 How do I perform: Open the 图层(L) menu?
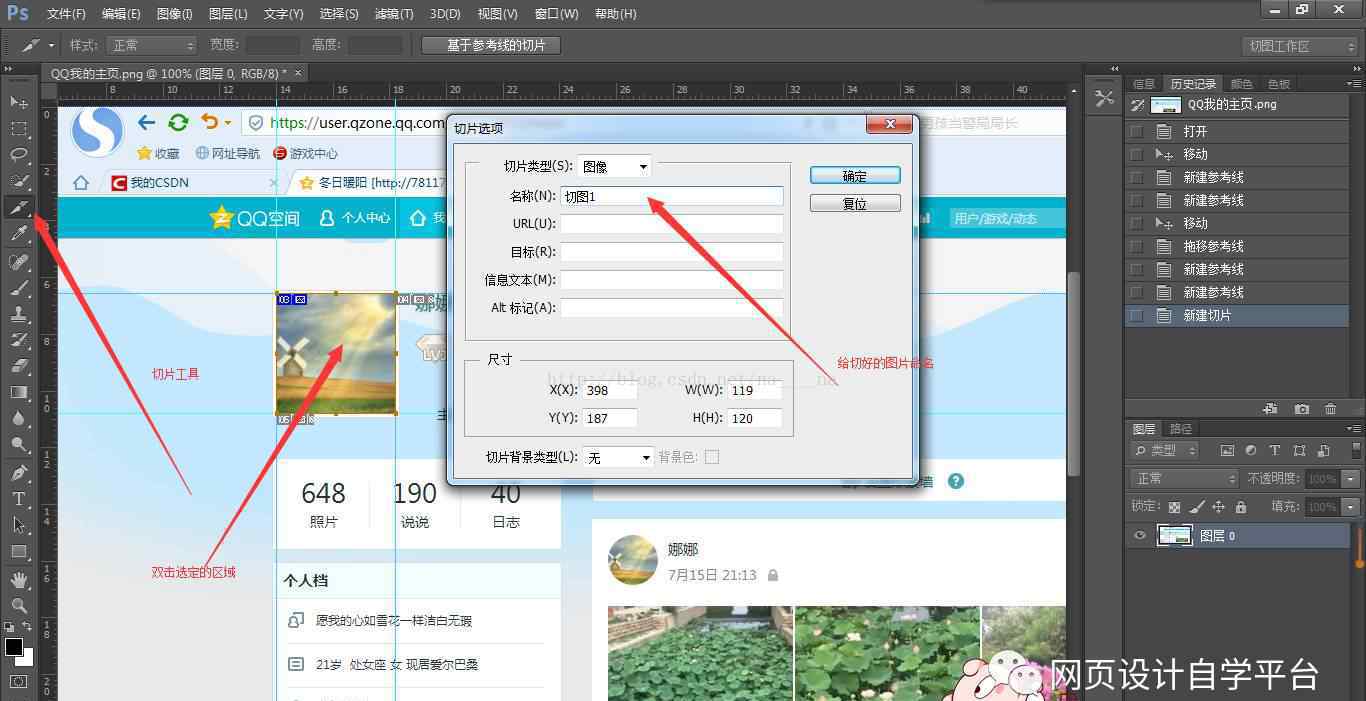228,14
